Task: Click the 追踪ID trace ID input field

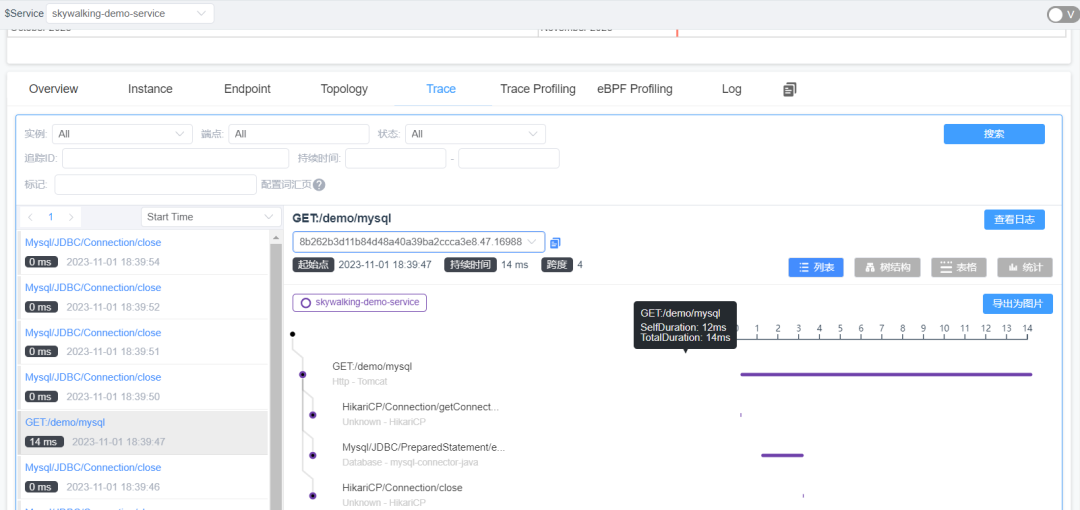Action: (x=176, y=159)
